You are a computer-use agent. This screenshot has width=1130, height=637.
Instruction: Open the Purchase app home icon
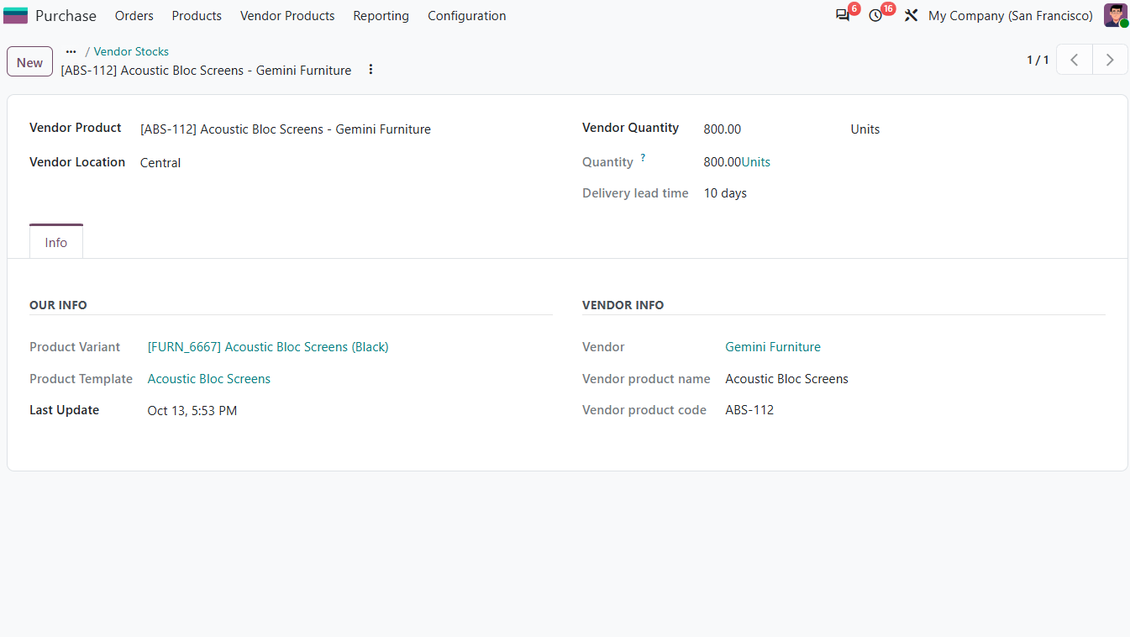[15, 15]
